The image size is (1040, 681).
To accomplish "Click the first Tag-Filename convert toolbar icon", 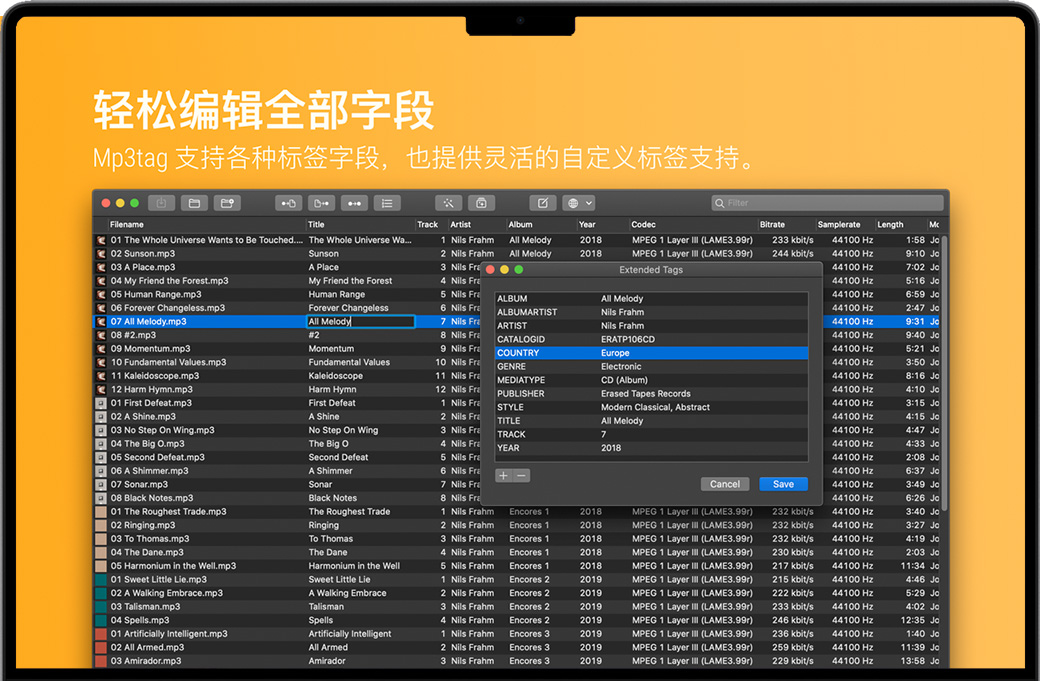I will [x=289, y=203].
